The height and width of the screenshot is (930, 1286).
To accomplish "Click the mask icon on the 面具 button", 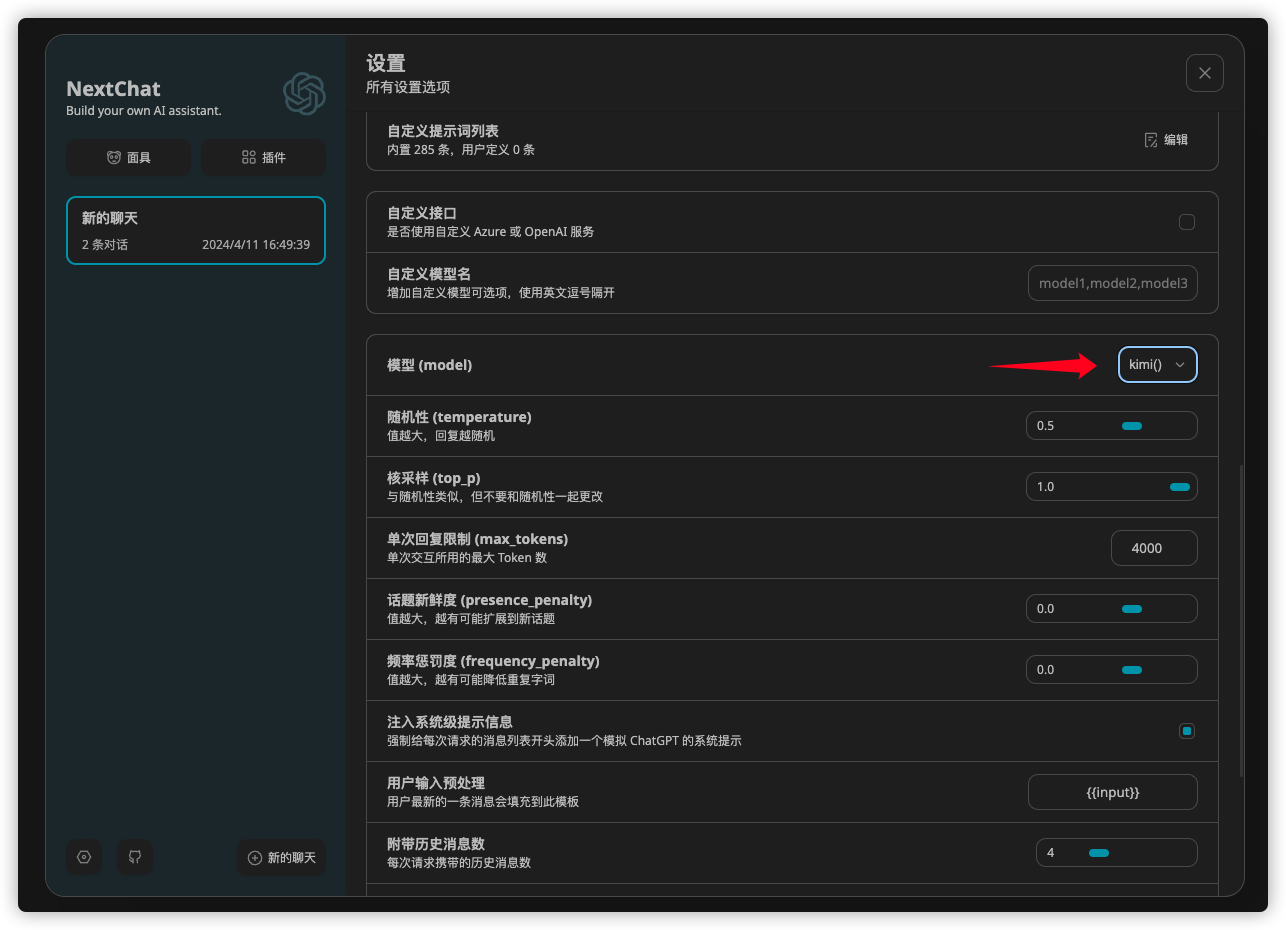I will point(113,157).
